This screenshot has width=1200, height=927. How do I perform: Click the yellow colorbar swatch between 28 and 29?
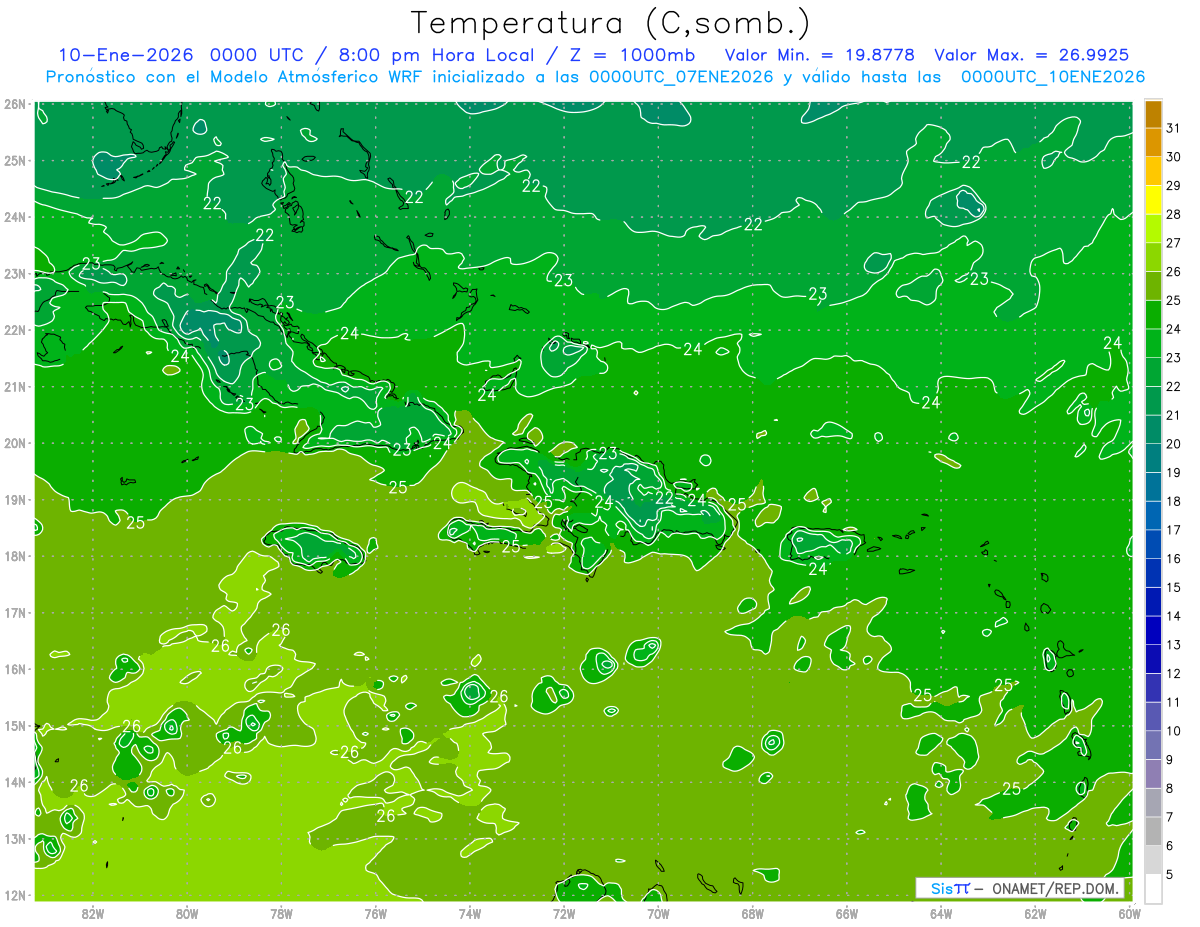tap(1153, 200)
